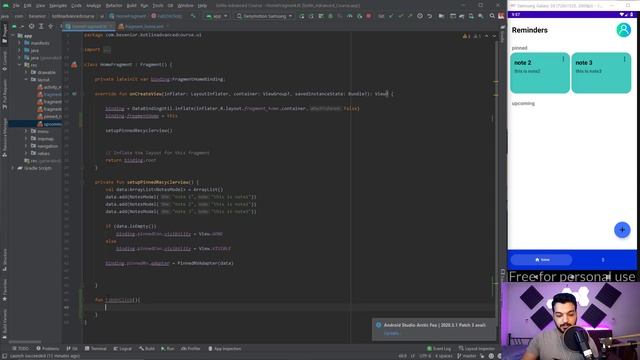
Task: Open the TODO tool window
Action: 21,349
